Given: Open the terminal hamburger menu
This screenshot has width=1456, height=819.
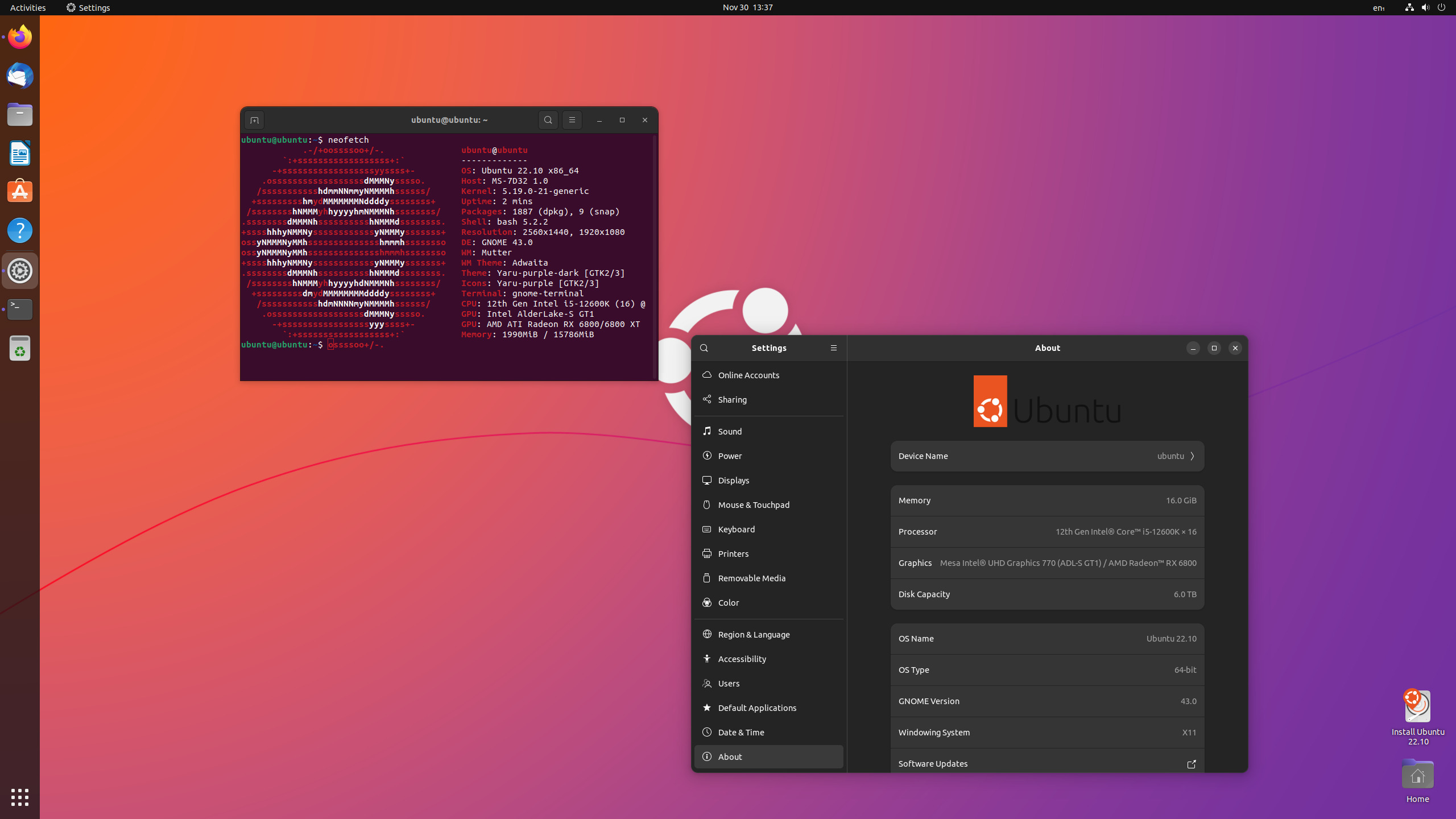Looking at the screenshot, I should (572, 120).
